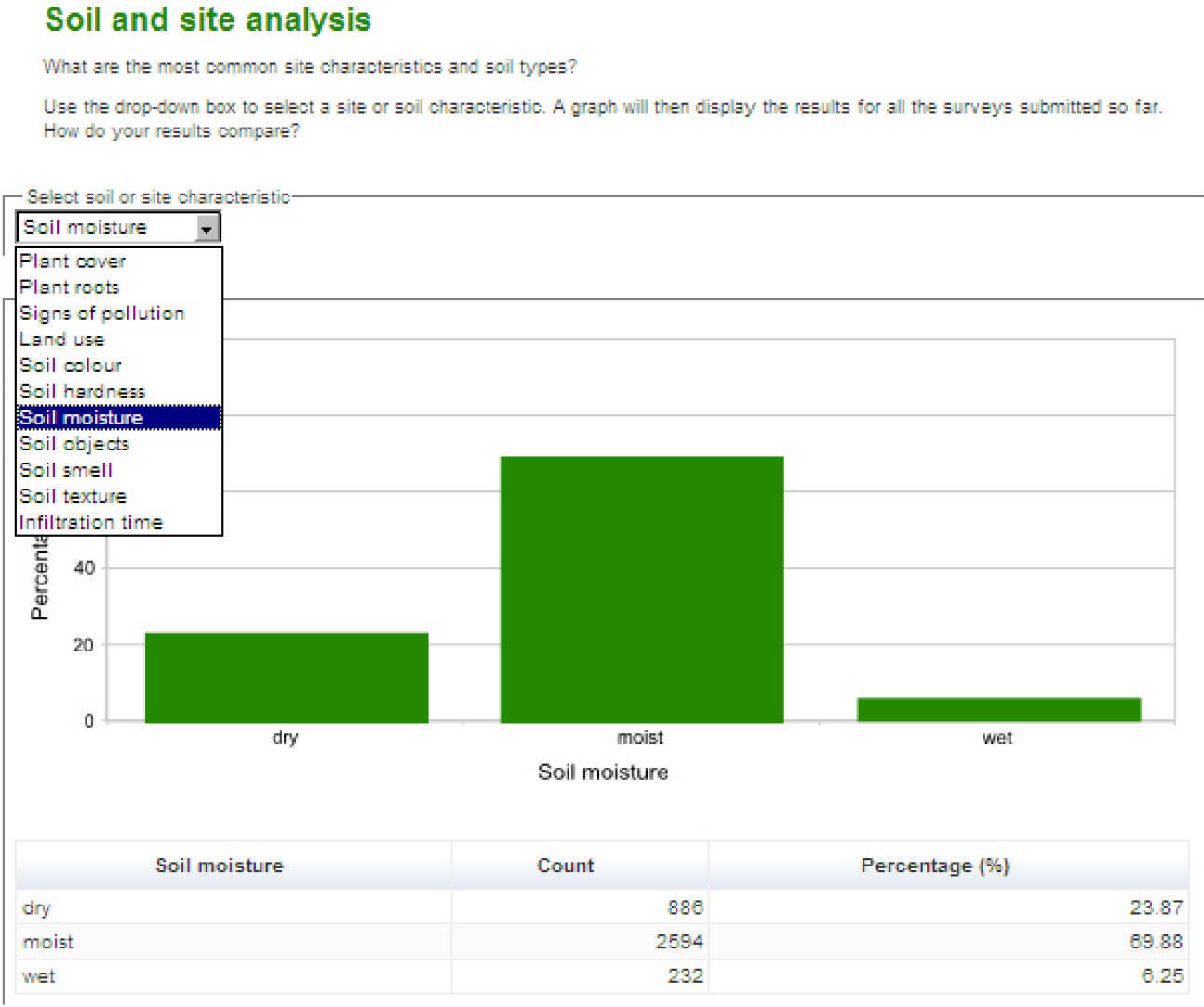Select the Soil colour option
Viewport: 1204px width, 1007px height.
coord(71,366)
